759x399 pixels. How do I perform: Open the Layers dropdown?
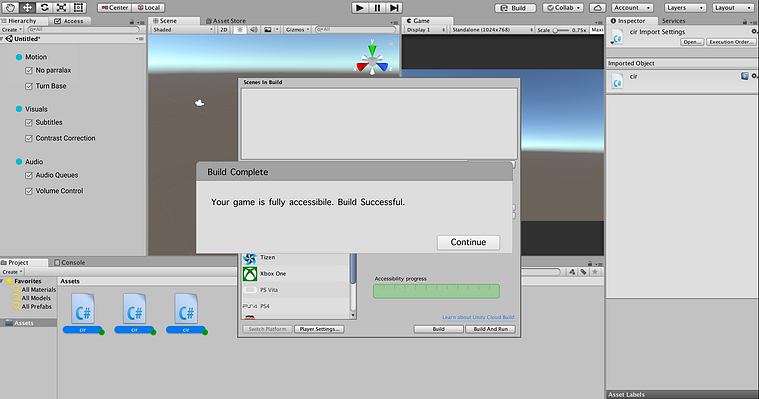(685, 8)
